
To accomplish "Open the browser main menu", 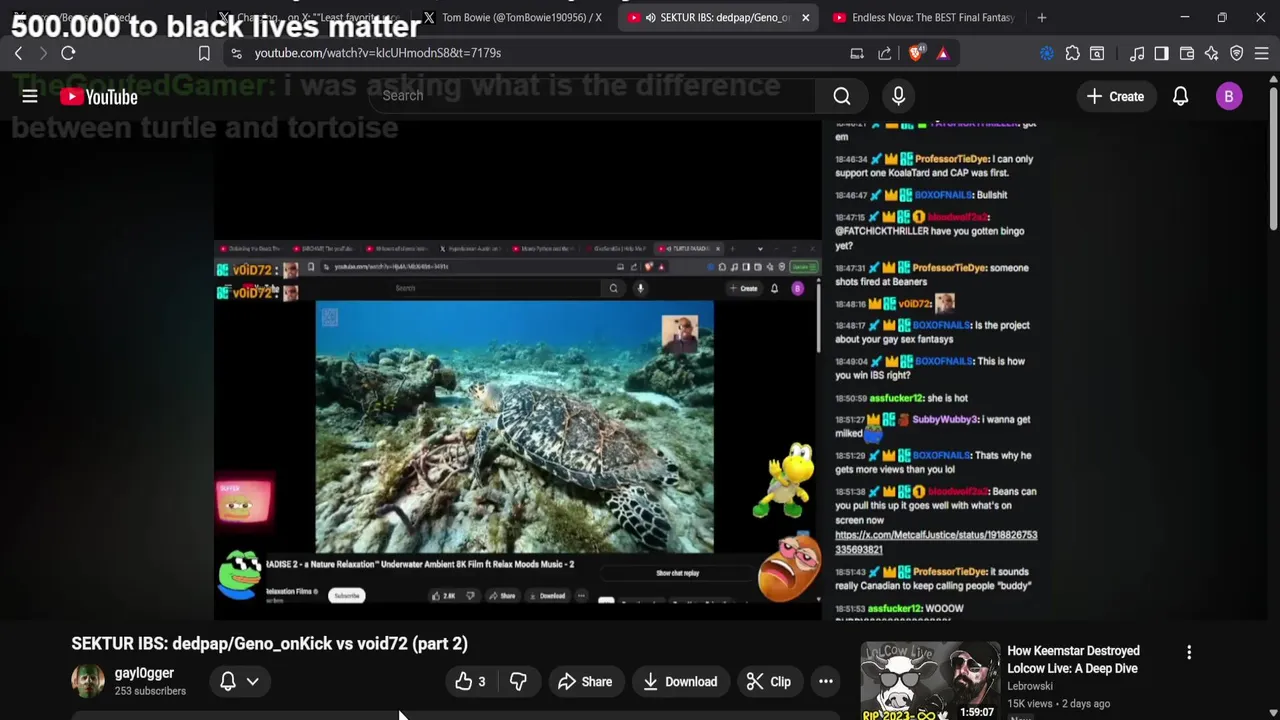I will coord(1262,53).
